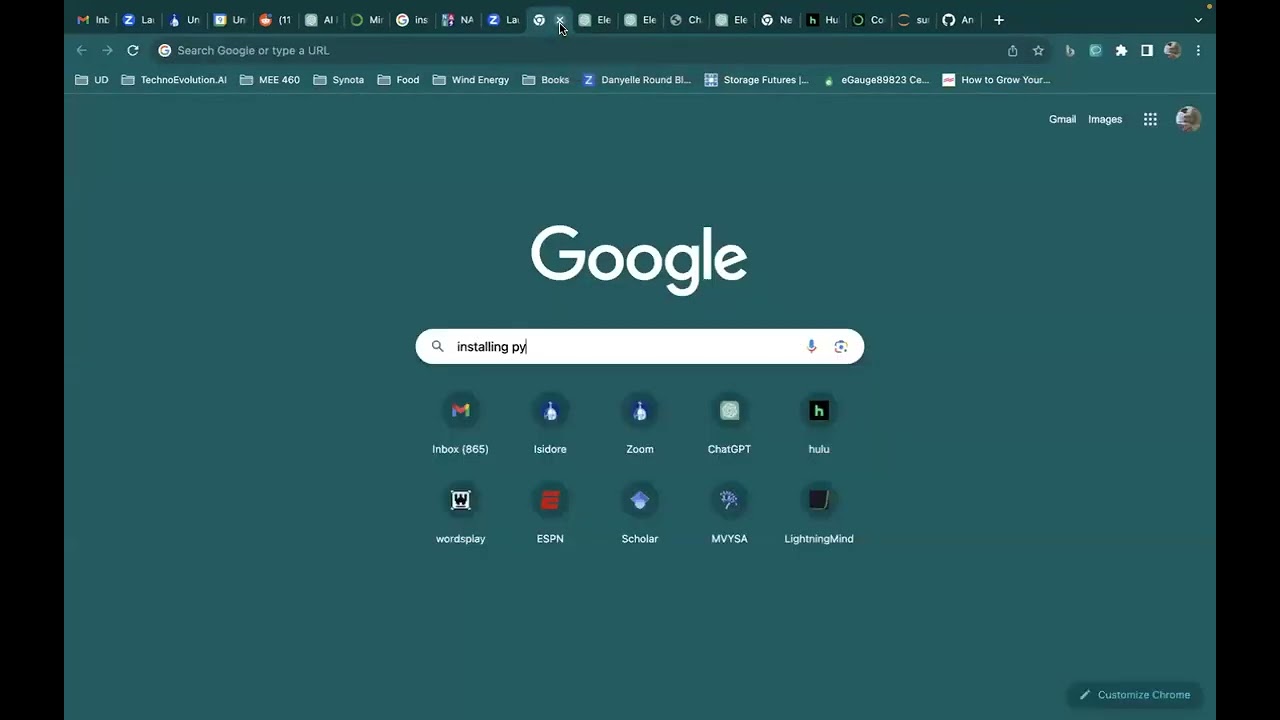Switch to the GitHub 'An' tab
This screenshot has height=720, width=1280.
(x=958, y=20)
